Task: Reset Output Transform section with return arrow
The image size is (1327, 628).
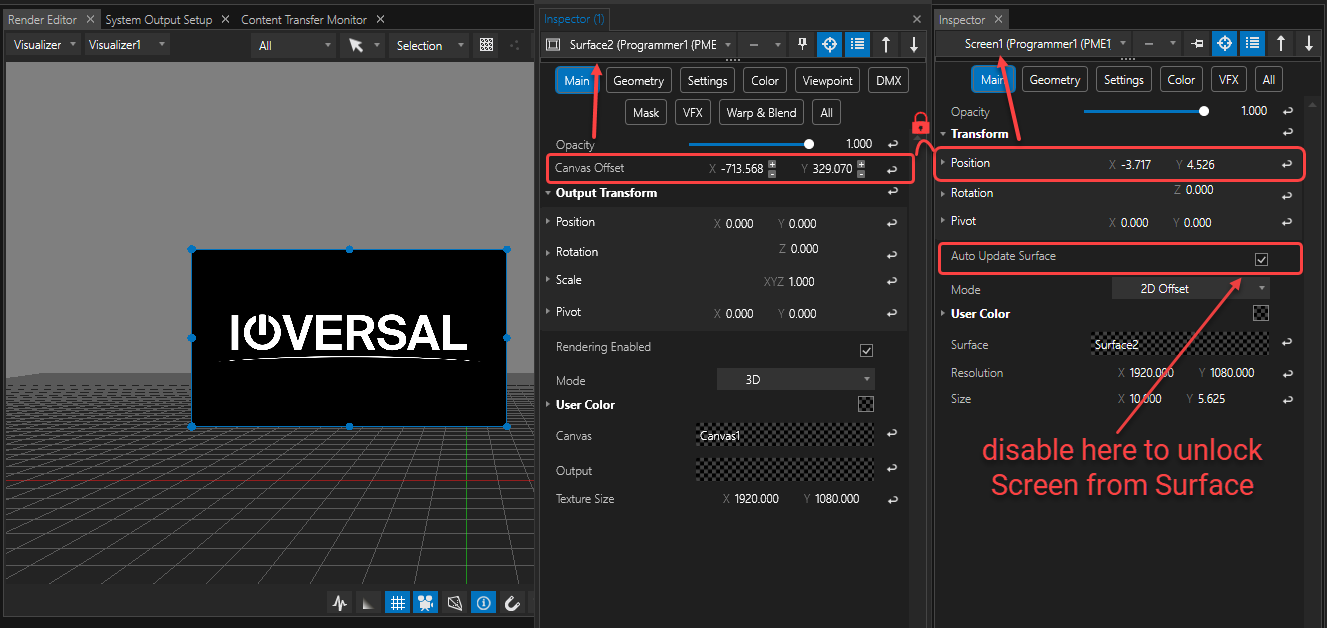Action: click(892, 193)
